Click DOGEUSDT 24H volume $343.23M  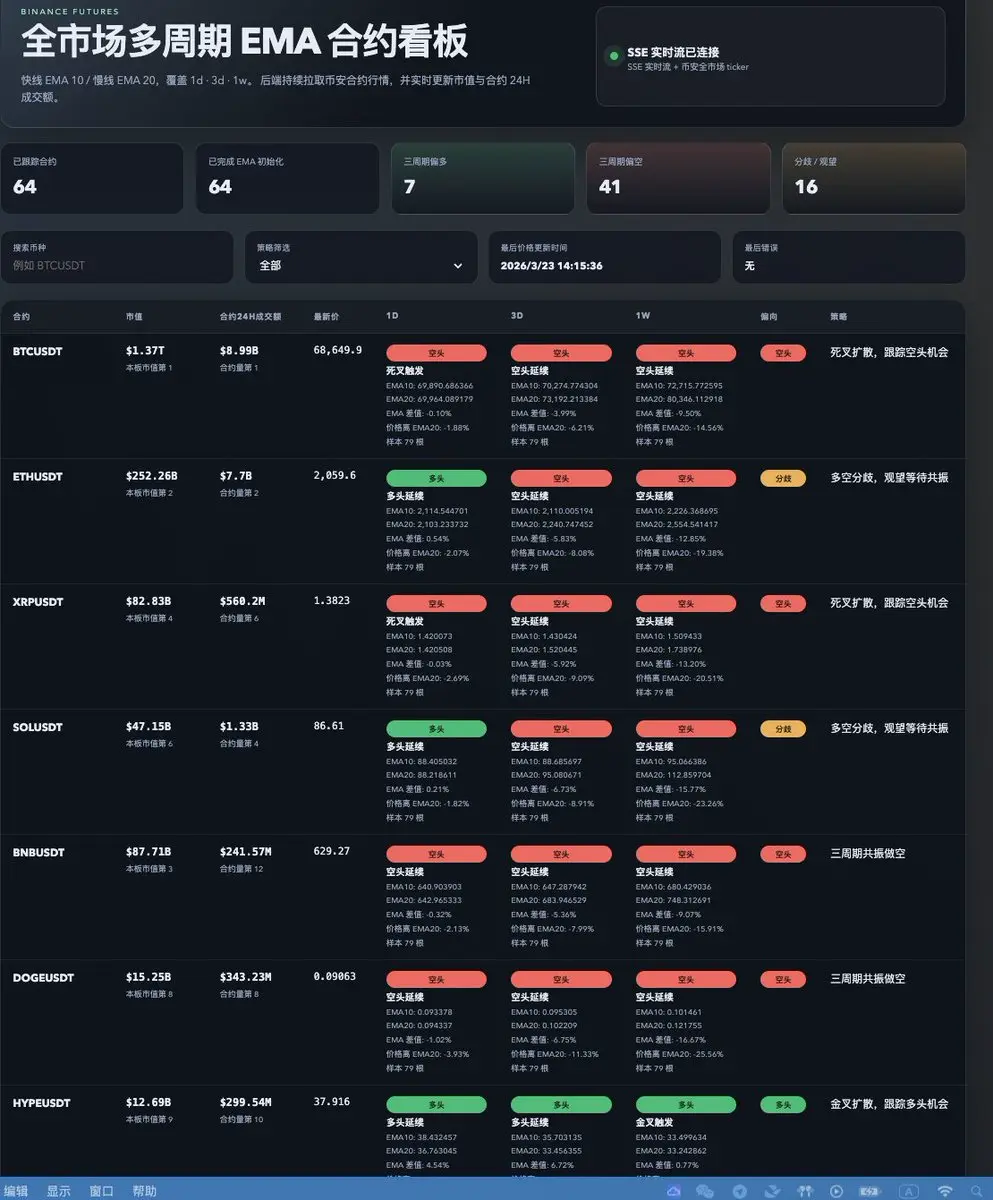click(245, 977)
